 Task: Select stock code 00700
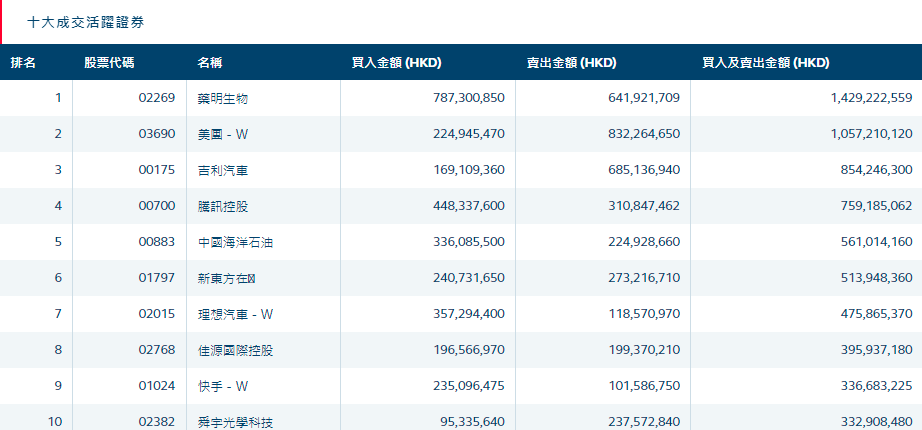[157, 206]
